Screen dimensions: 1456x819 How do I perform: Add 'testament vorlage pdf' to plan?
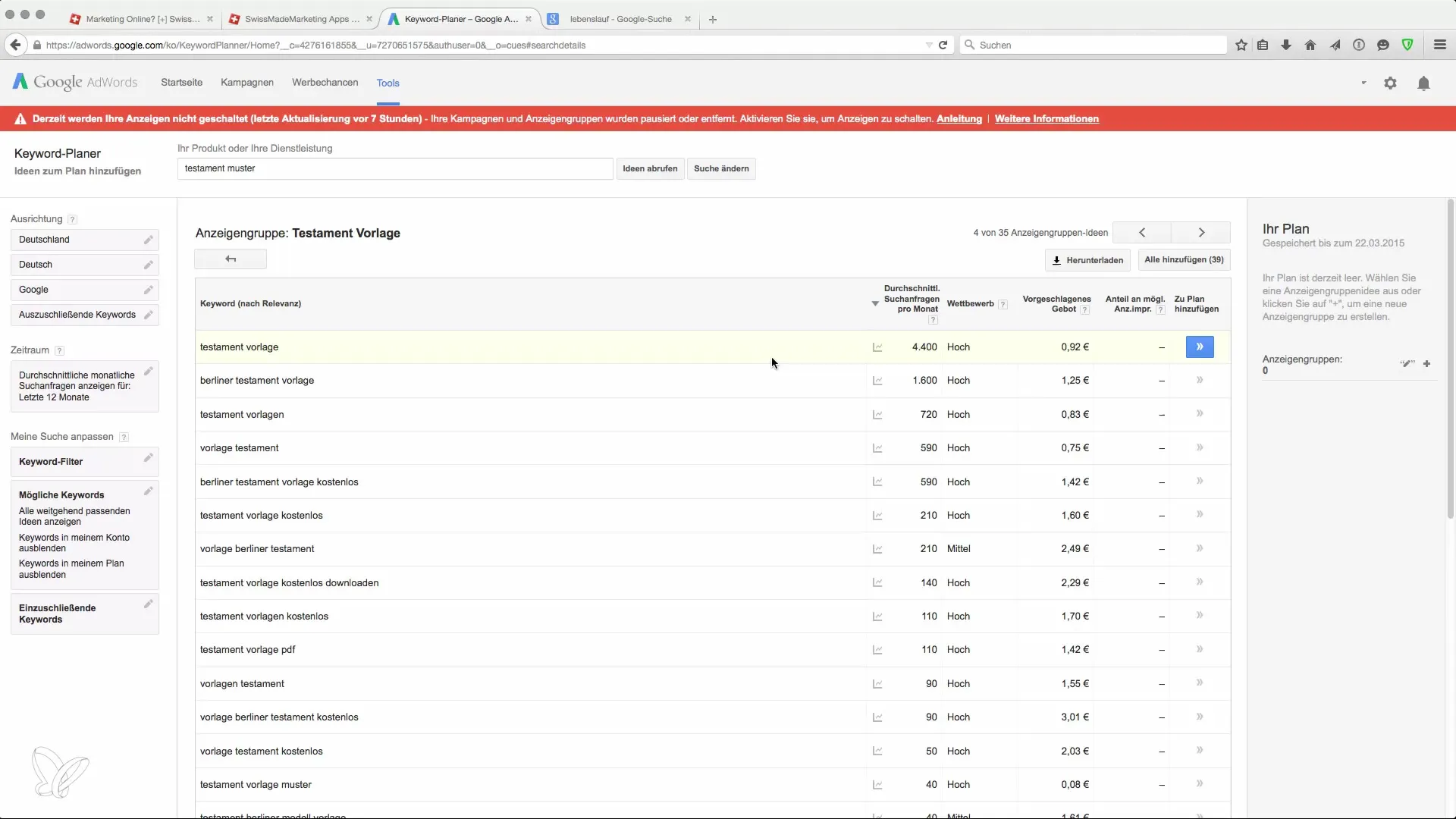pos(1199,649)
